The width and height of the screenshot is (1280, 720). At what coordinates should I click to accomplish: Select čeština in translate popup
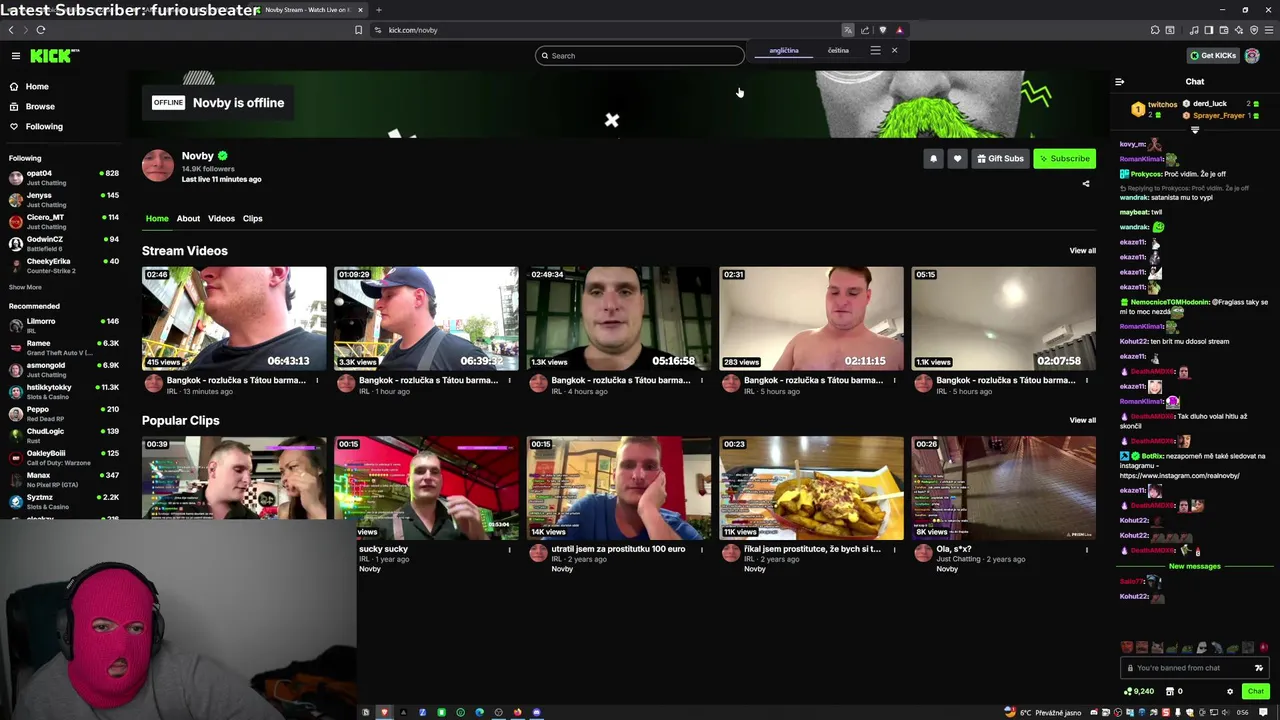(838, 50)
